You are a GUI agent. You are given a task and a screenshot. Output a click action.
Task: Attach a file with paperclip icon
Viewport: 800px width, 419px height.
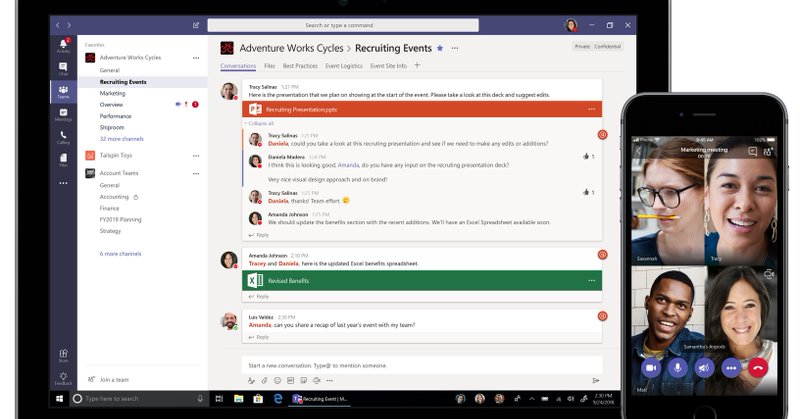264,380
